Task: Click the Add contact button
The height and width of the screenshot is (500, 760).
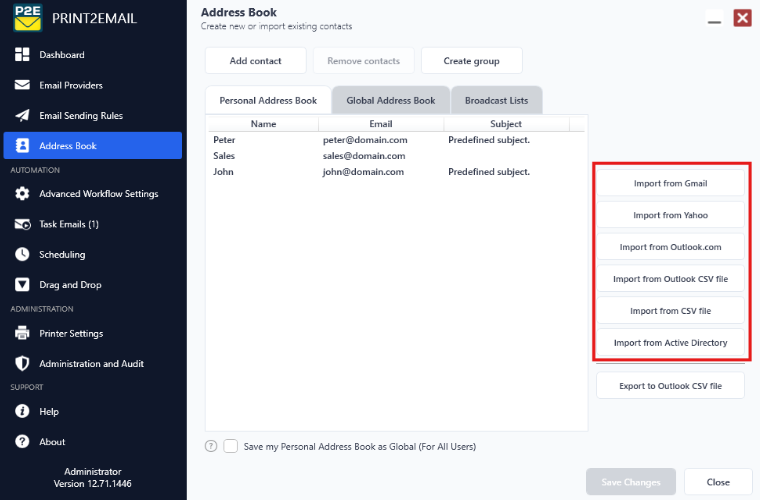Action: pos(255,61)
